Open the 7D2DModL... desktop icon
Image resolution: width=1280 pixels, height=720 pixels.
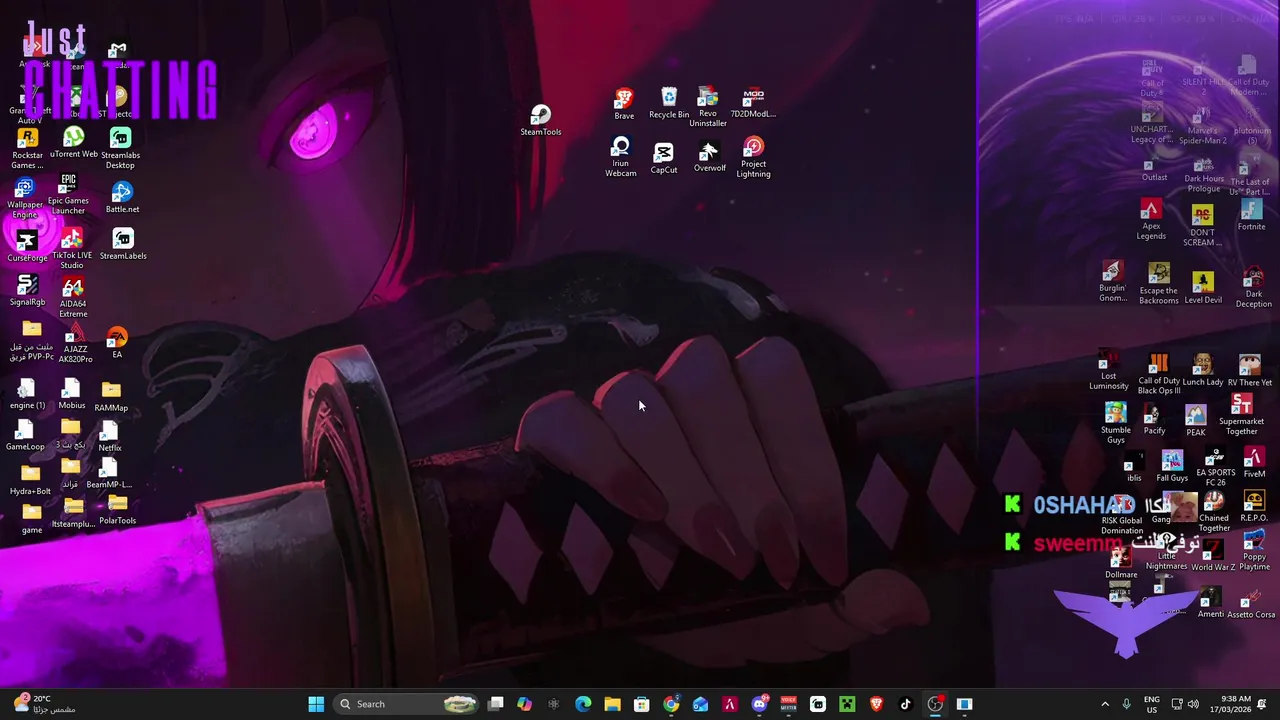[753, 104]
